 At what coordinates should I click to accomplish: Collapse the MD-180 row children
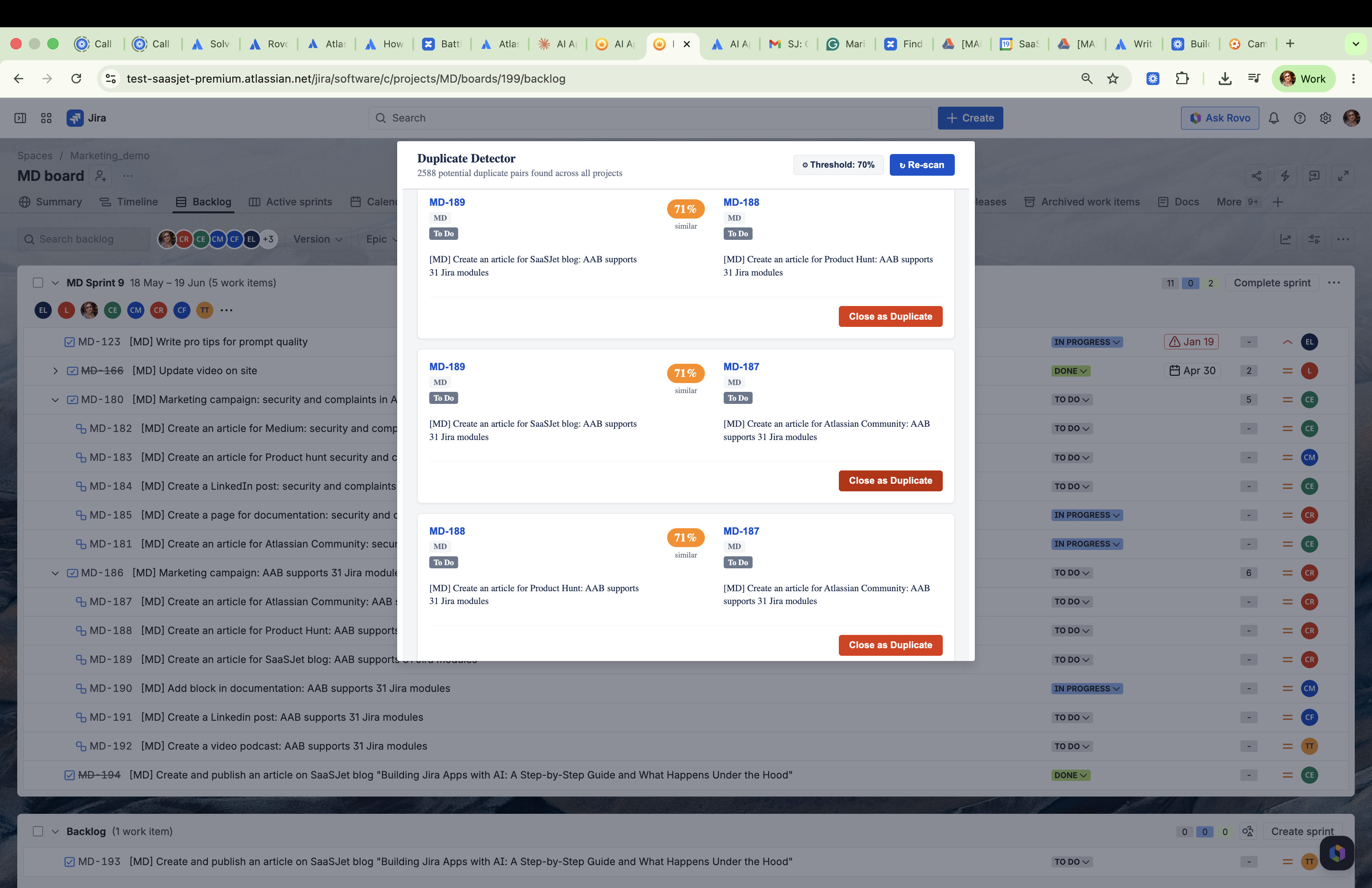click(55, 400)
